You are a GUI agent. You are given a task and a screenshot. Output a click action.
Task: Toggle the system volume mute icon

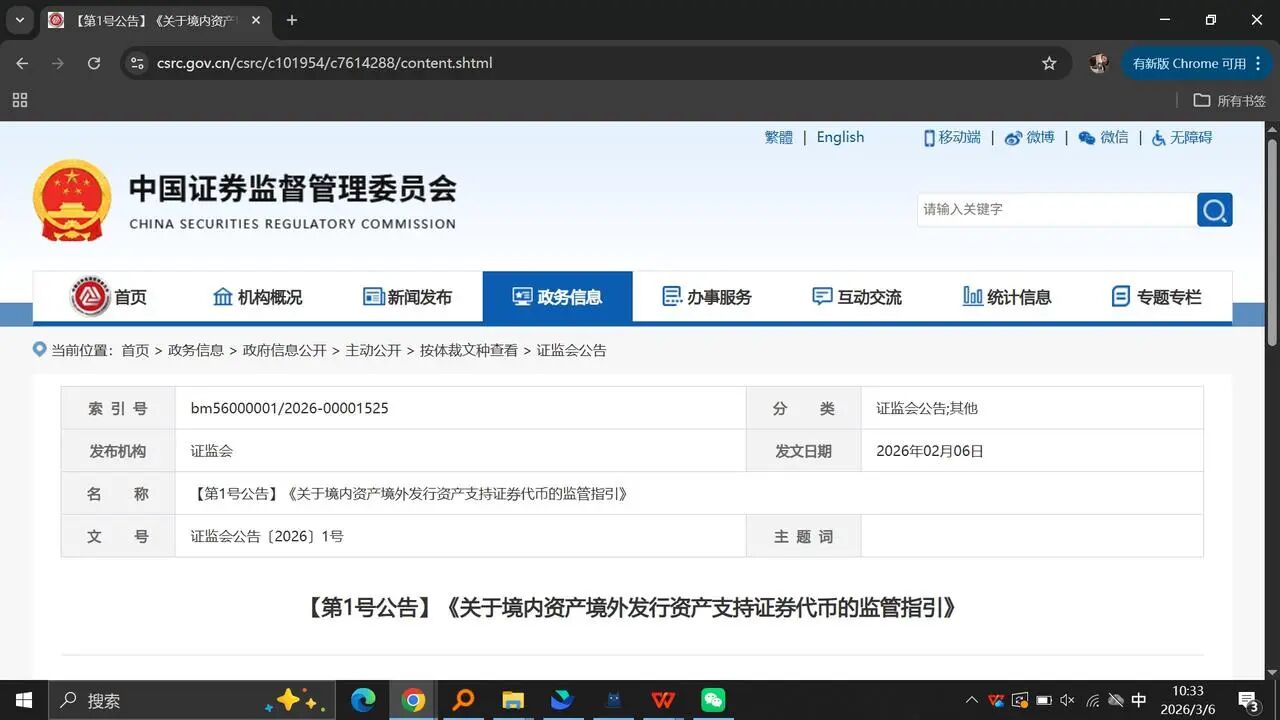[x=1067, y=700]
